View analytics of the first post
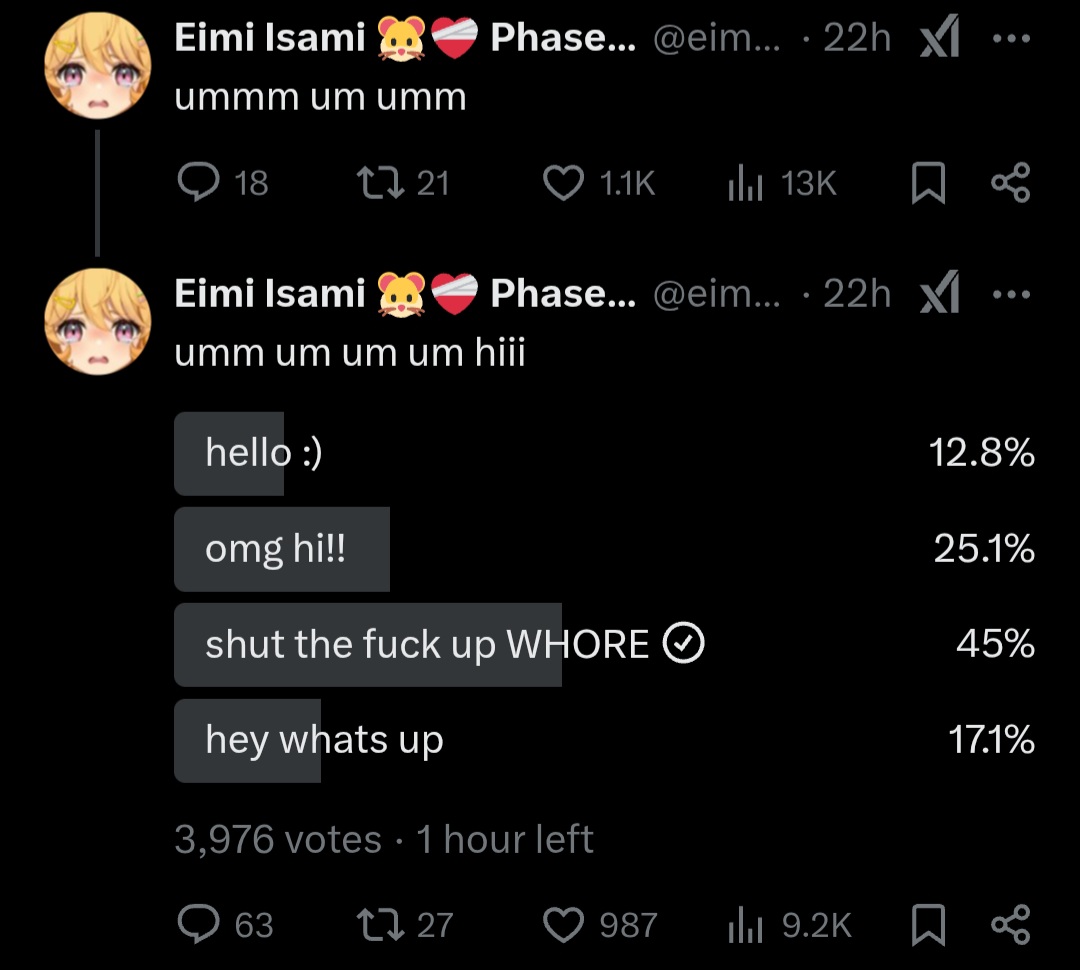This screenshot has width=1080, height=970. (x=744, y=183)
